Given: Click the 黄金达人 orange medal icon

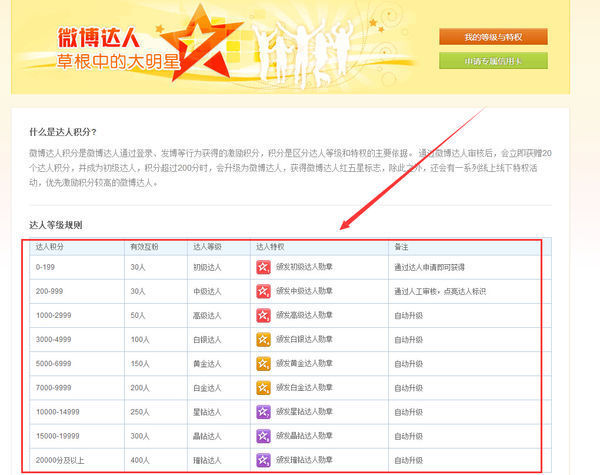Looking at the screenshot, I should click(x=263, y=364).
